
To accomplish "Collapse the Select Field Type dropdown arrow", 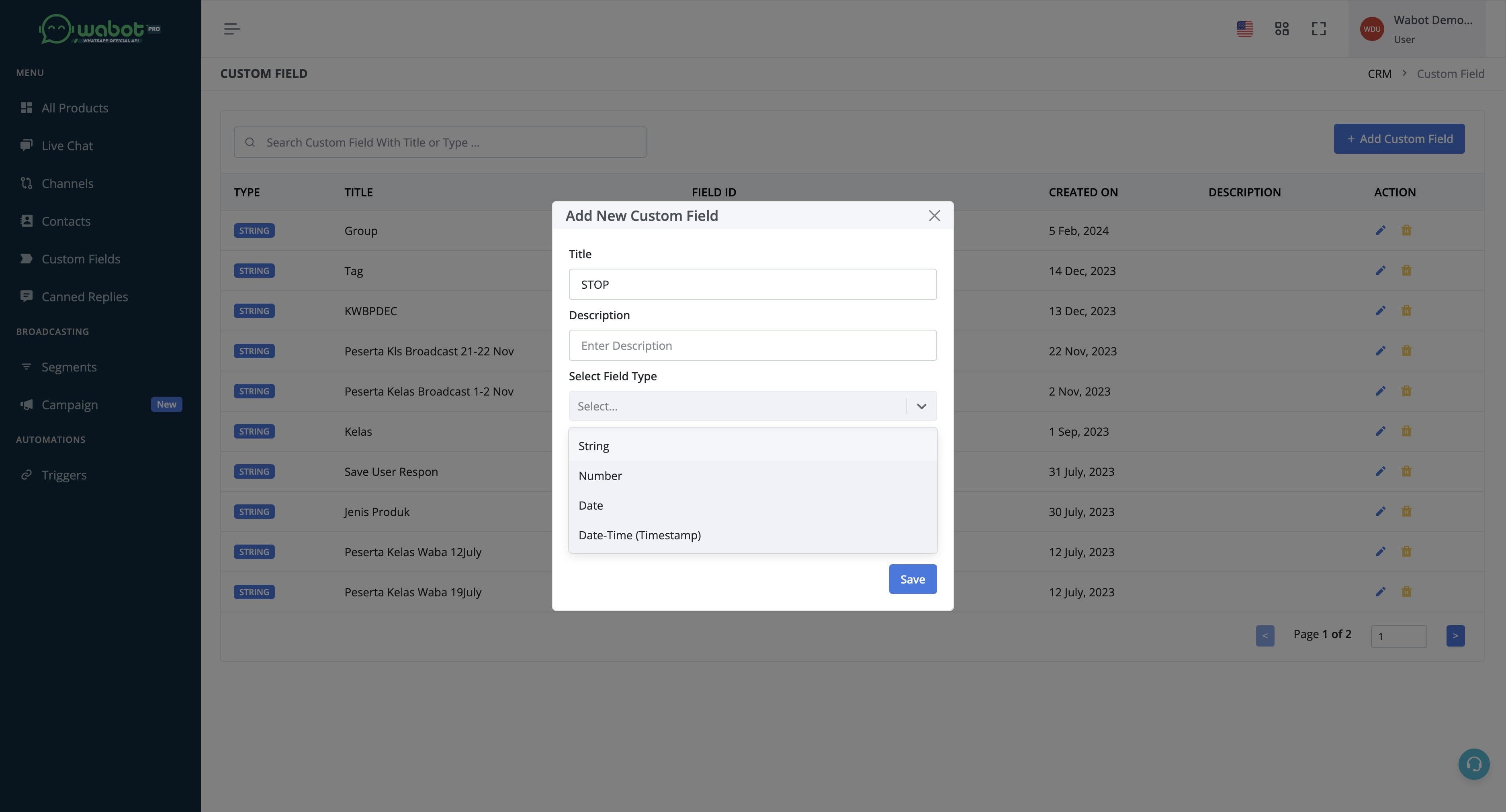I will (x=921, y=406).
